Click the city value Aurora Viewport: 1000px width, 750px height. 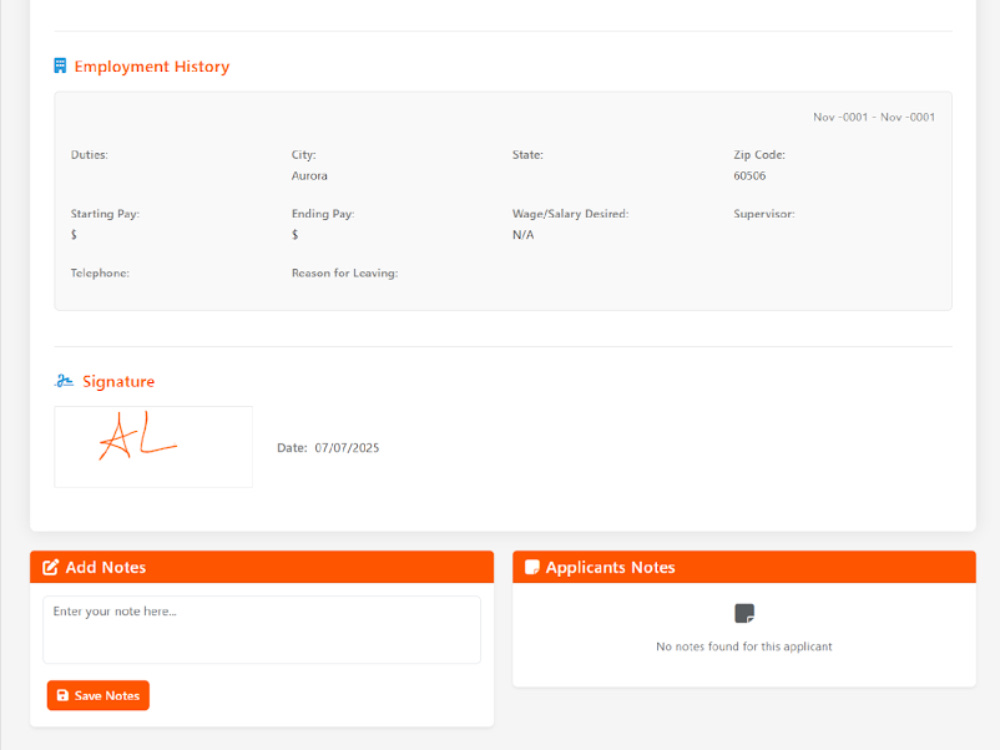point(309,175)
